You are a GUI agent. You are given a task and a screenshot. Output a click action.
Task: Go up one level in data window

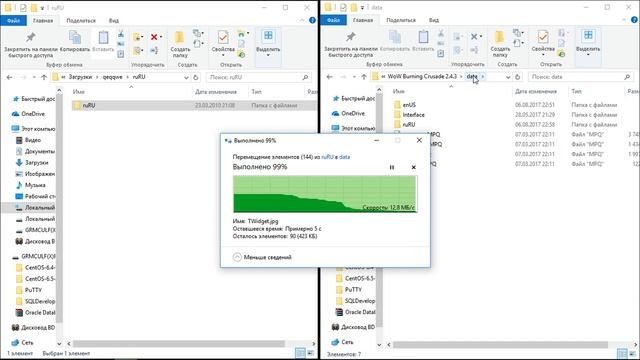[x=364, y=77]
